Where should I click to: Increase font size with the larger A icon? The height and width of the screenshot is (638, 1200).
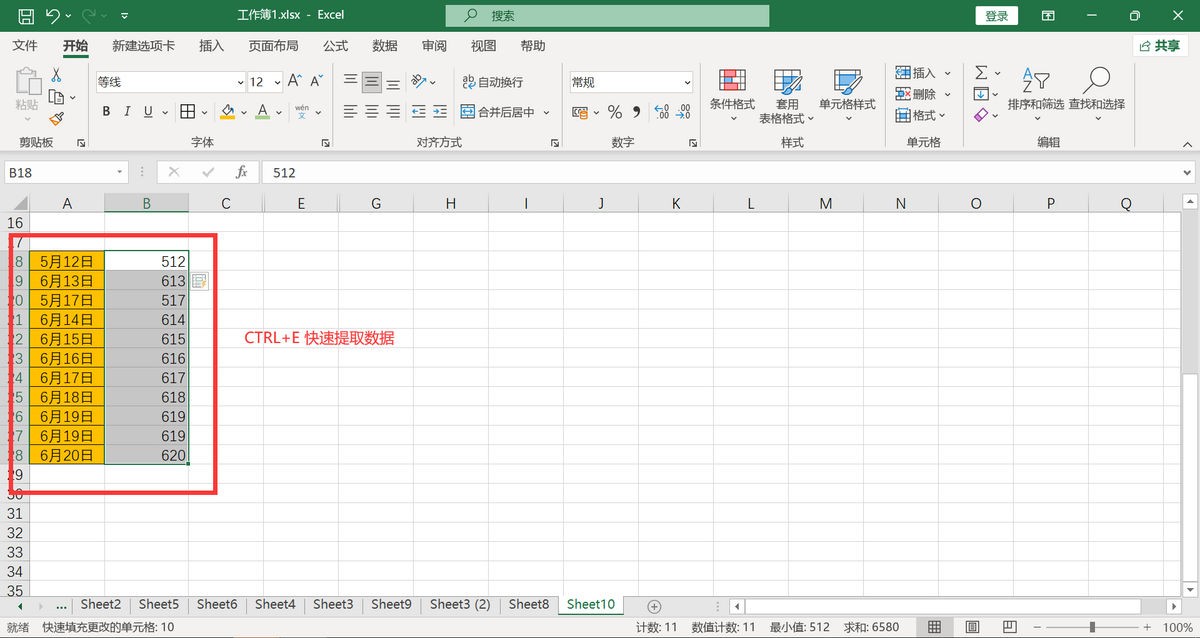[295, 82]
